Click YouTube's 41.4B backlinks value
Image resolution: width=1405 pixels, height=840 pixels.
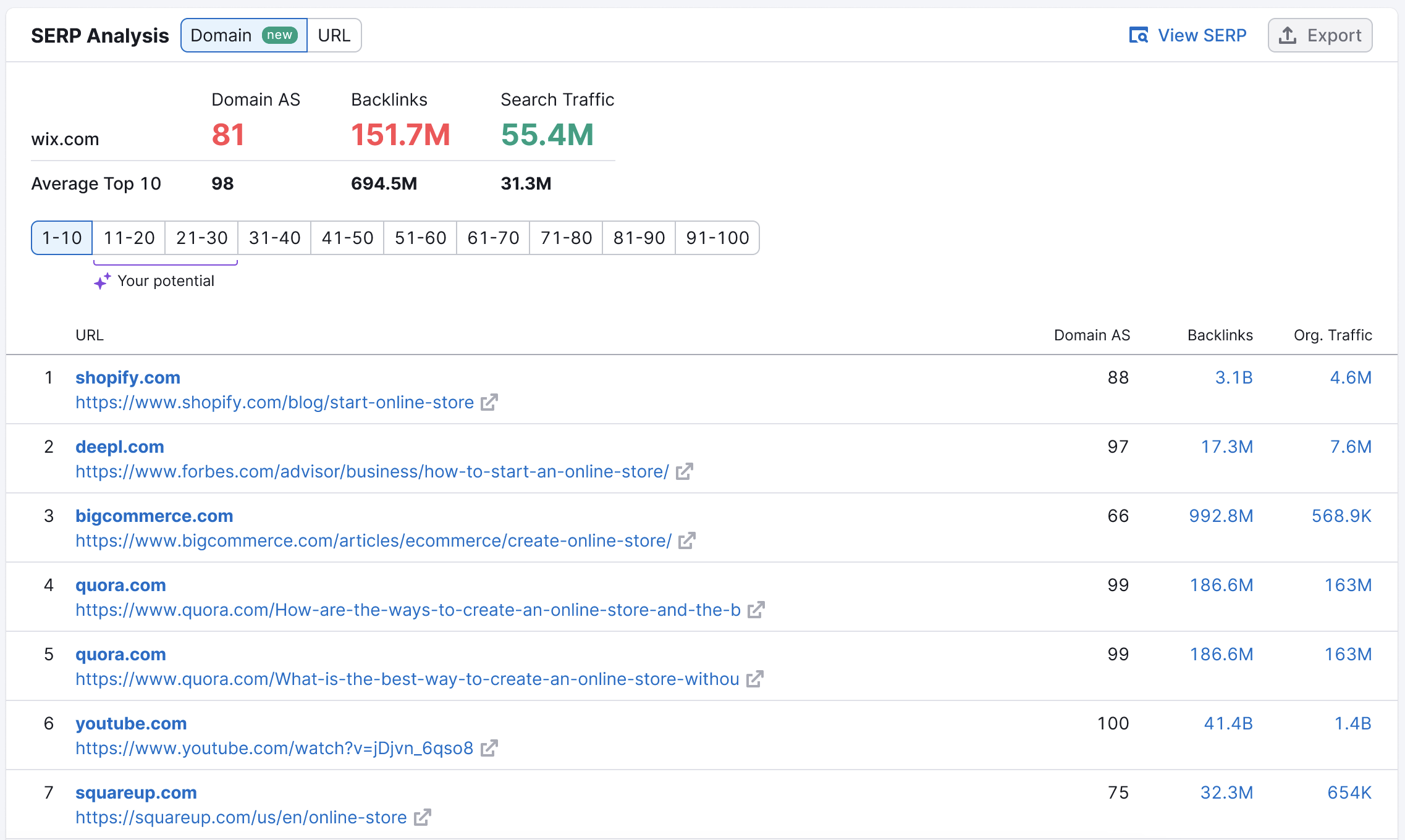(x=1228, y=723)
